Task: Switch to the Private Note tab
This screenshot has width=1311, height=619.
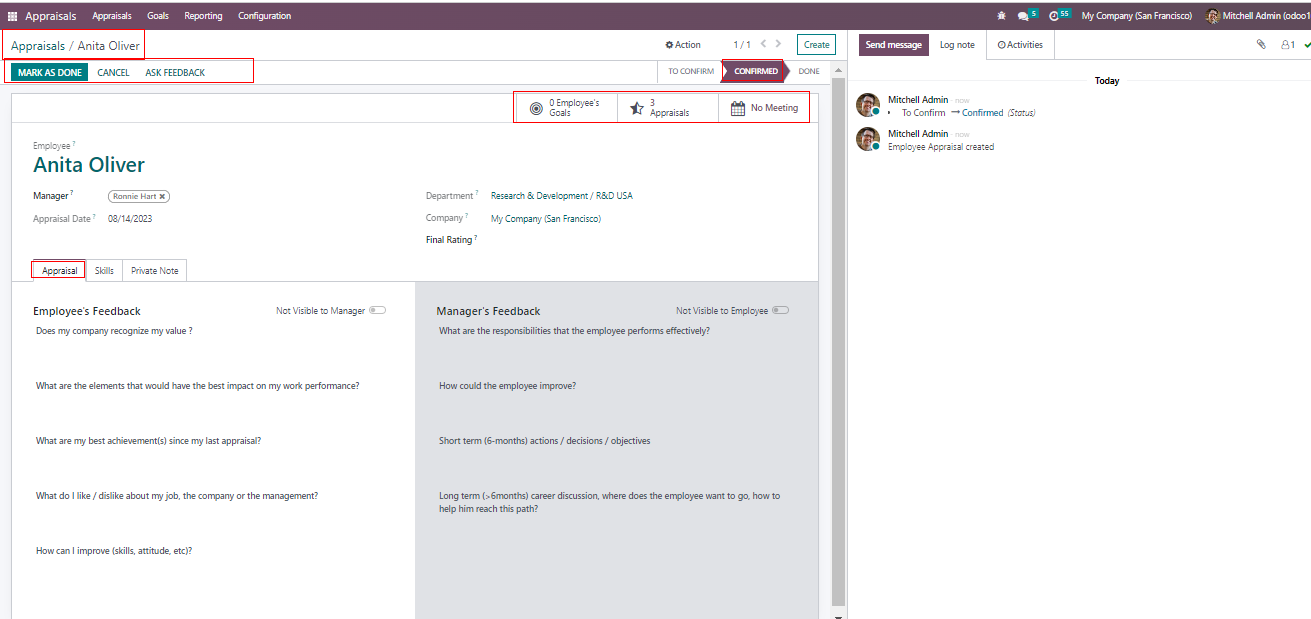Action: point(154,271)
